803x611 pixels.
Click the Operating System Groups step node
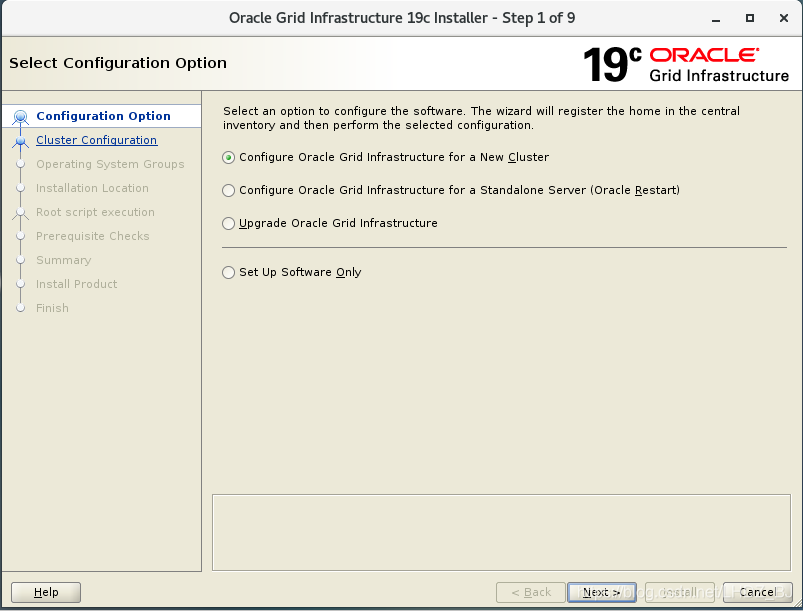click(x=20, y=164)
